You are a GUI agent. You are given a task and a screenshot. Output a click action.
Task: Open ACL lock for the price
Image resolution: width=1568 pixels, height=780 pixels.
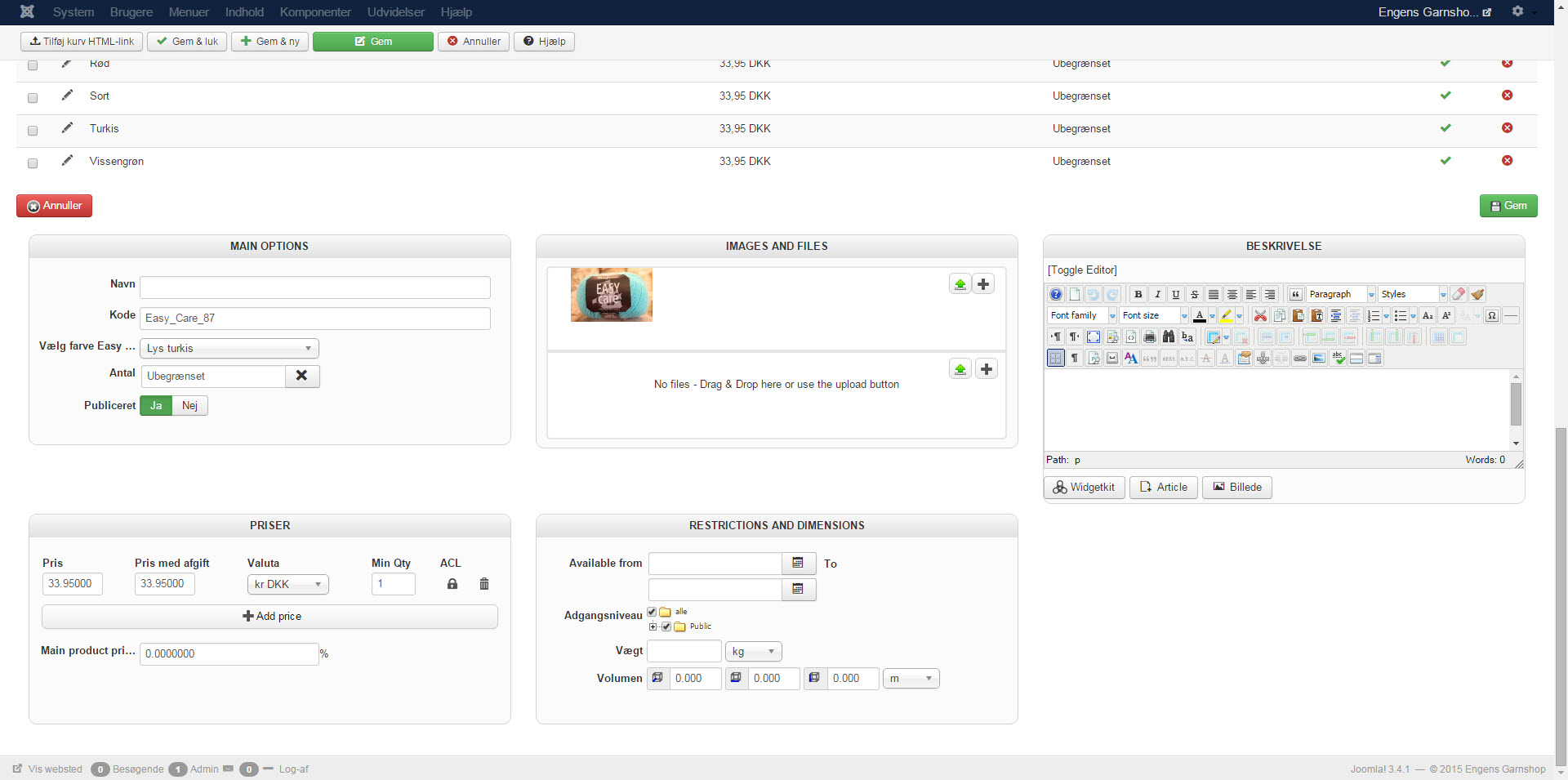click(x=452, y=584)
